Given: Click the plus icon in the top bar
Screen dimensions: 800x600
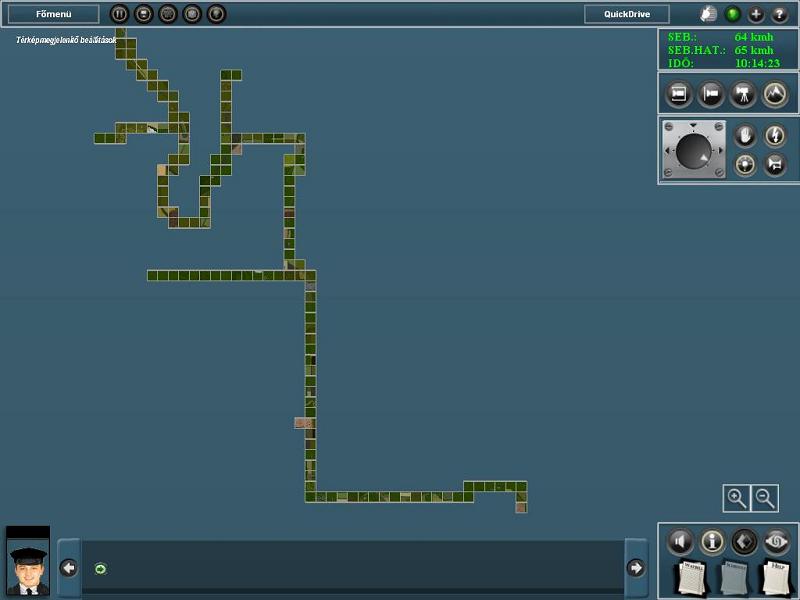Looking at the screenshot, I should (x=756, y=14).
